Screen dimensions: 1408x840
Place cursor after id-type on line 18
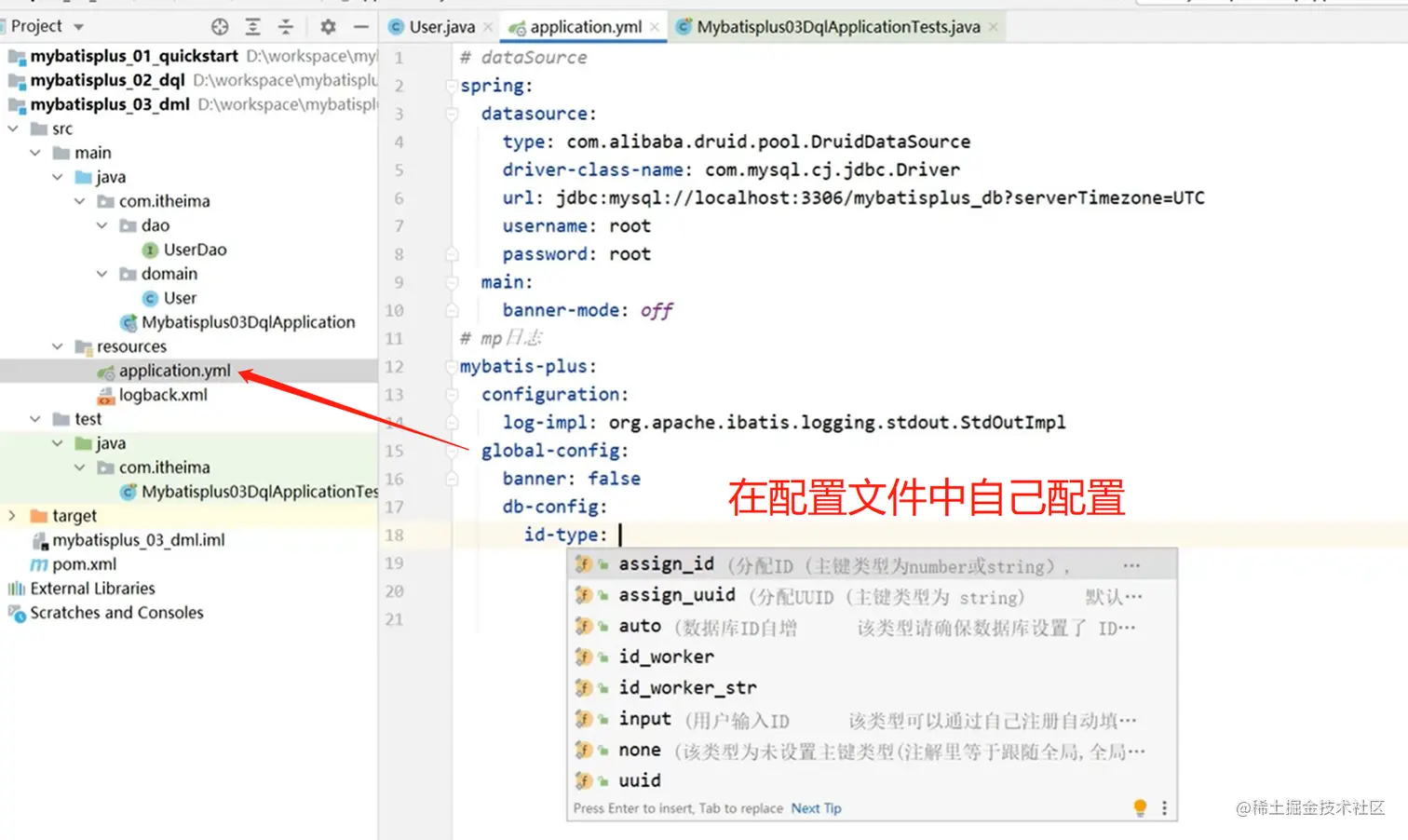coord(620,535)
